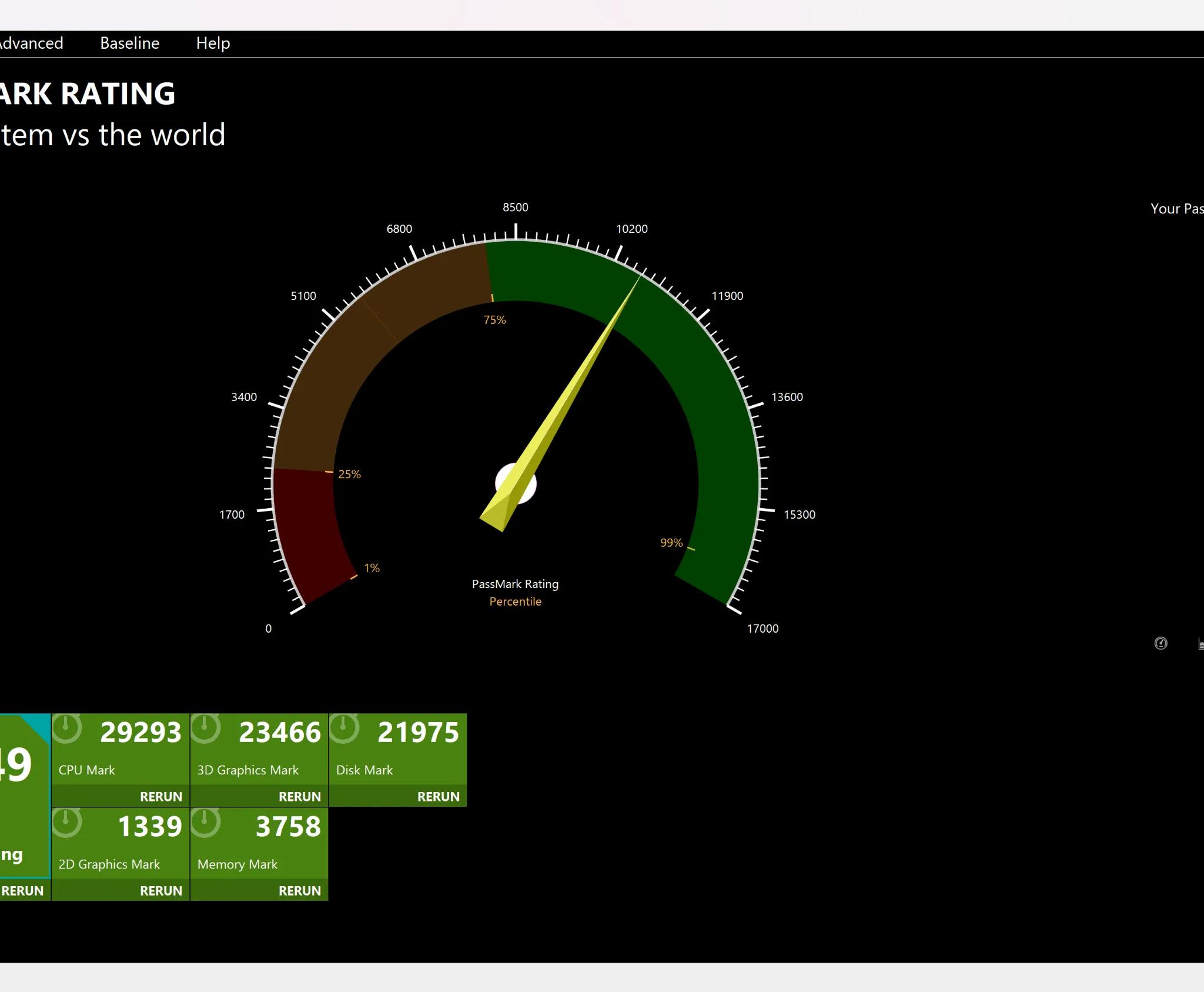Viewport: 1204px width, 992px height.
Task: Click the "2D Graphics Mark" label
Action: tap(109, 864)
